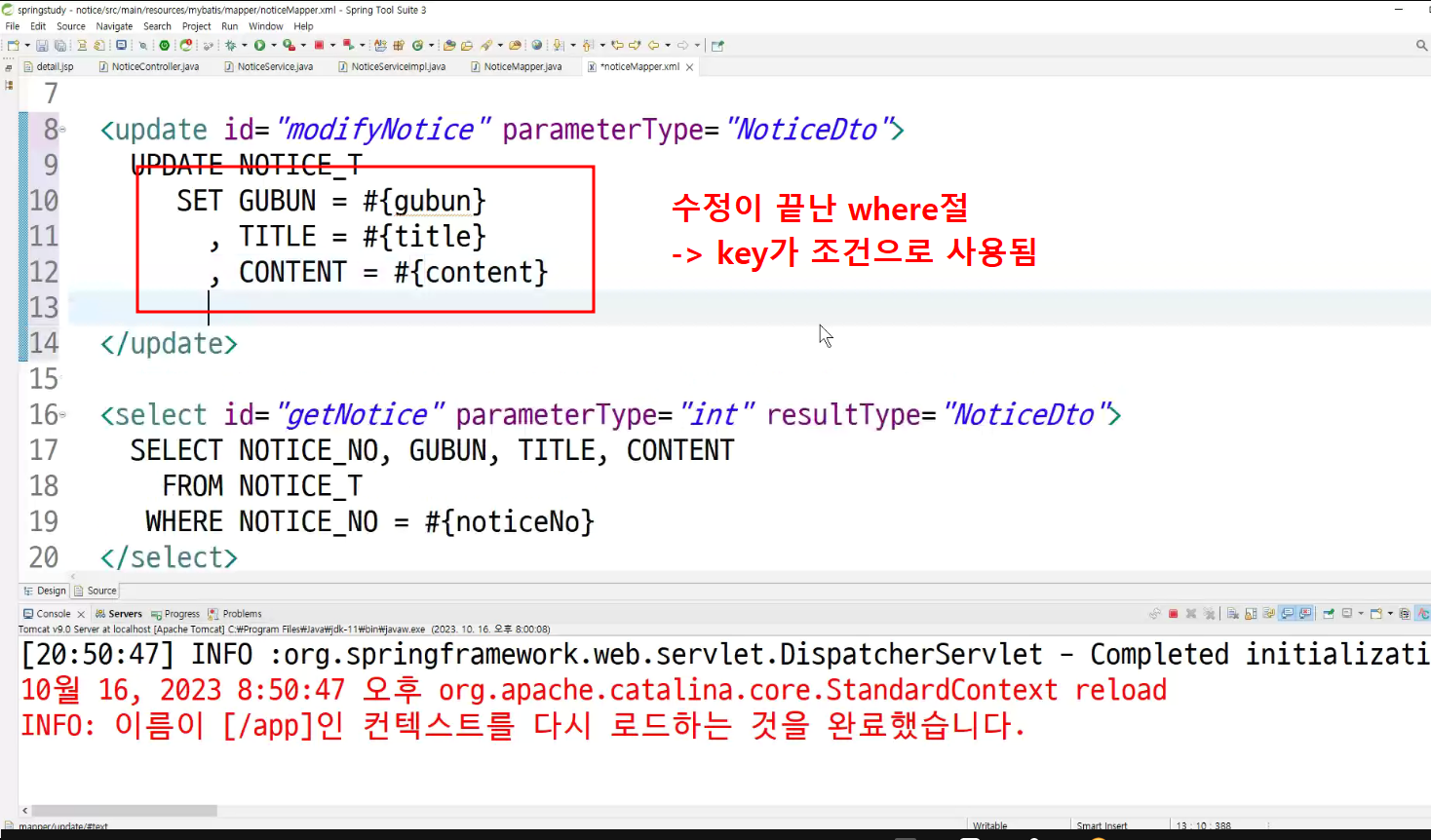
Task: Open the web browser globe icon
Action: 536,45
